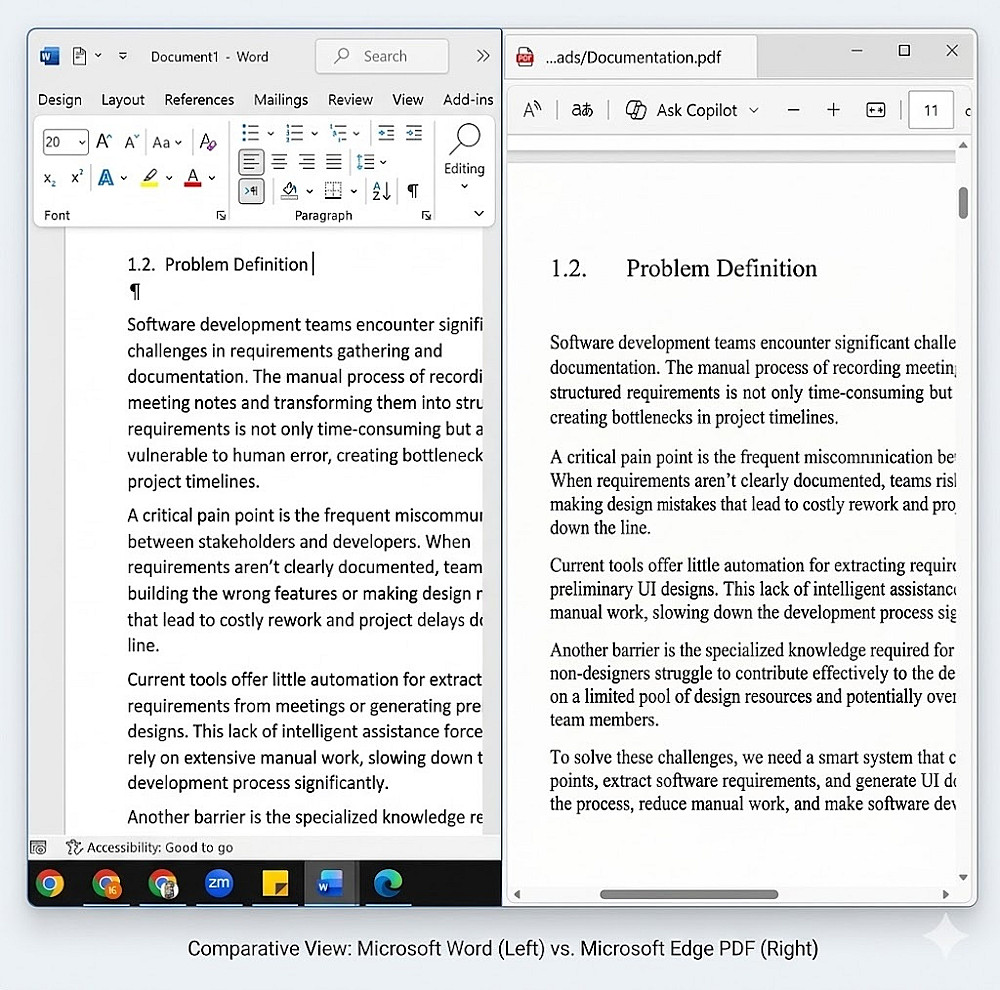Toggle Superscript formatting

tap(77, 177)
